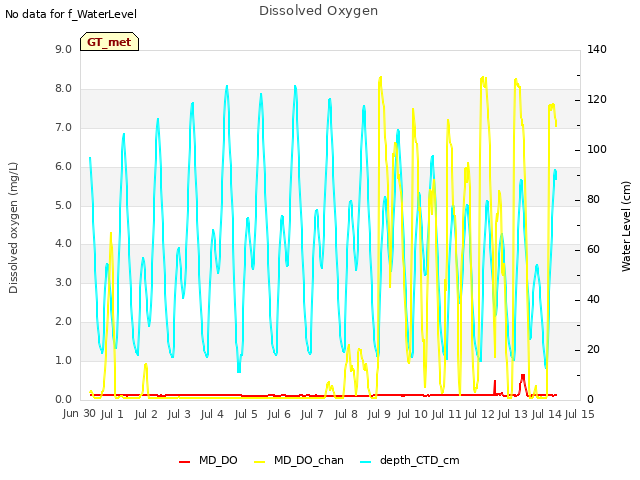Click the 20 right axis value

(593, 350)
